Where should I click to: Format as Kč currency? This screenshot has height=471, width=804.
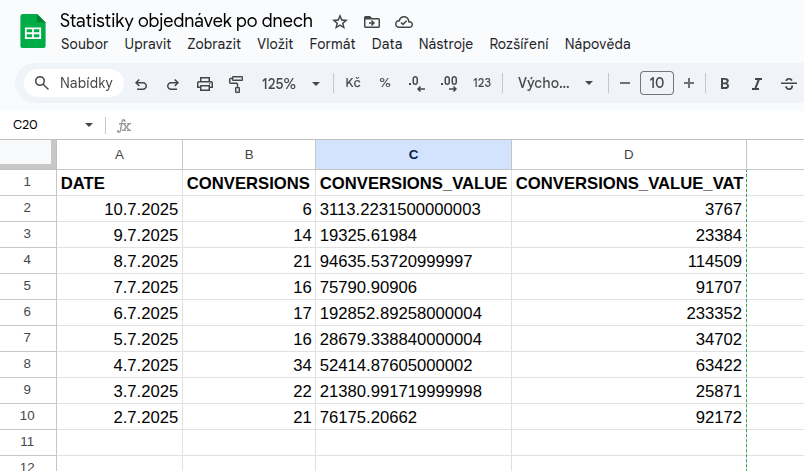[x=353, y=84]
